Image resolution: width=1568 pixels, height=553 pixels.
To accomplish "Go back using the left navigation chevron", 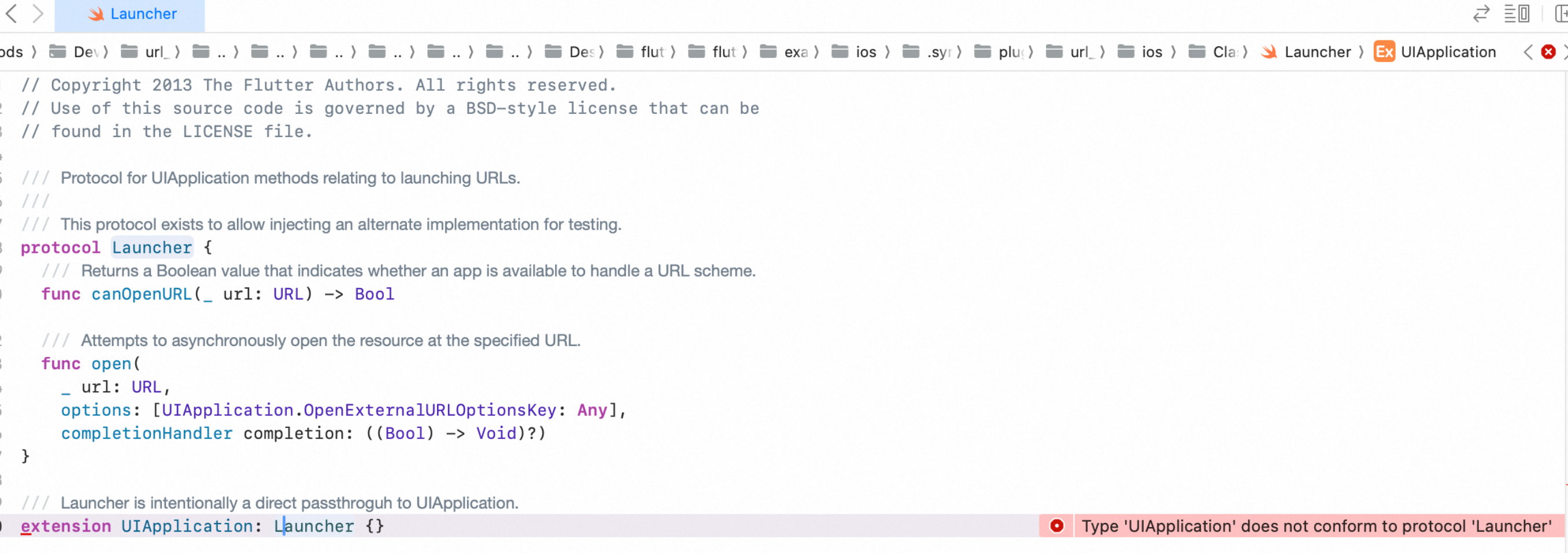I will pyautogui.click(x=11, y=13).
